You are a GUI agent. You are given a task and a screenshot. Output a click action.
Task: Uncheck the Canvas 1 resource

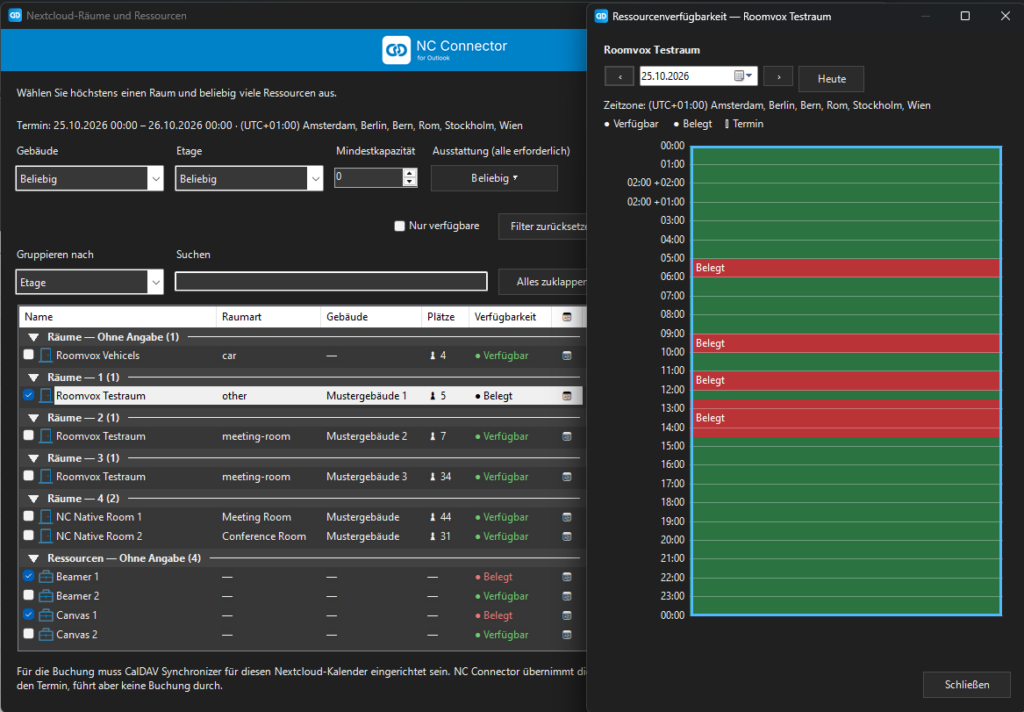28,615
